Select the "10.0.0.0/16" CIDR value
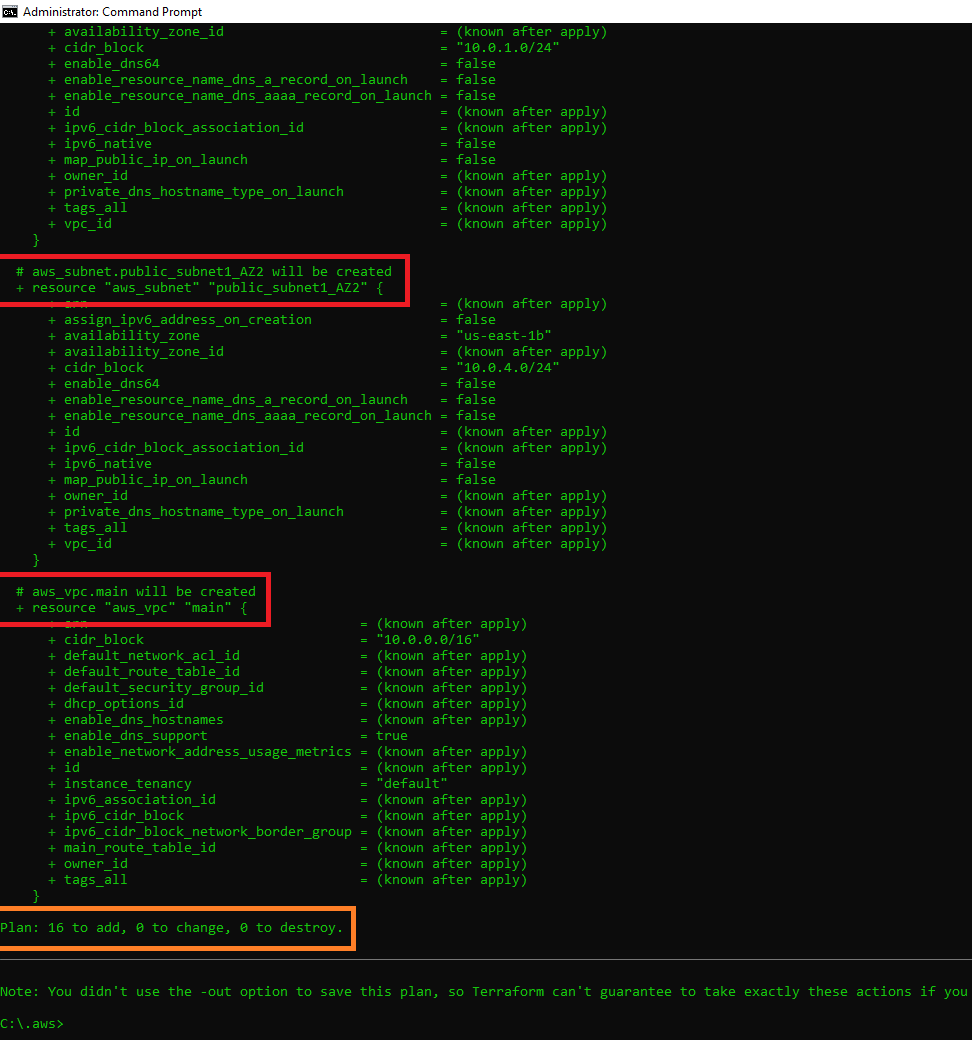The image size is (972, 1040). [x=428, y=639]
